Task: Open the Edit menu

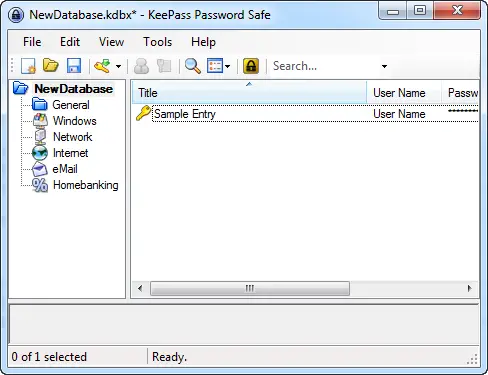Action: coord(70,42)
